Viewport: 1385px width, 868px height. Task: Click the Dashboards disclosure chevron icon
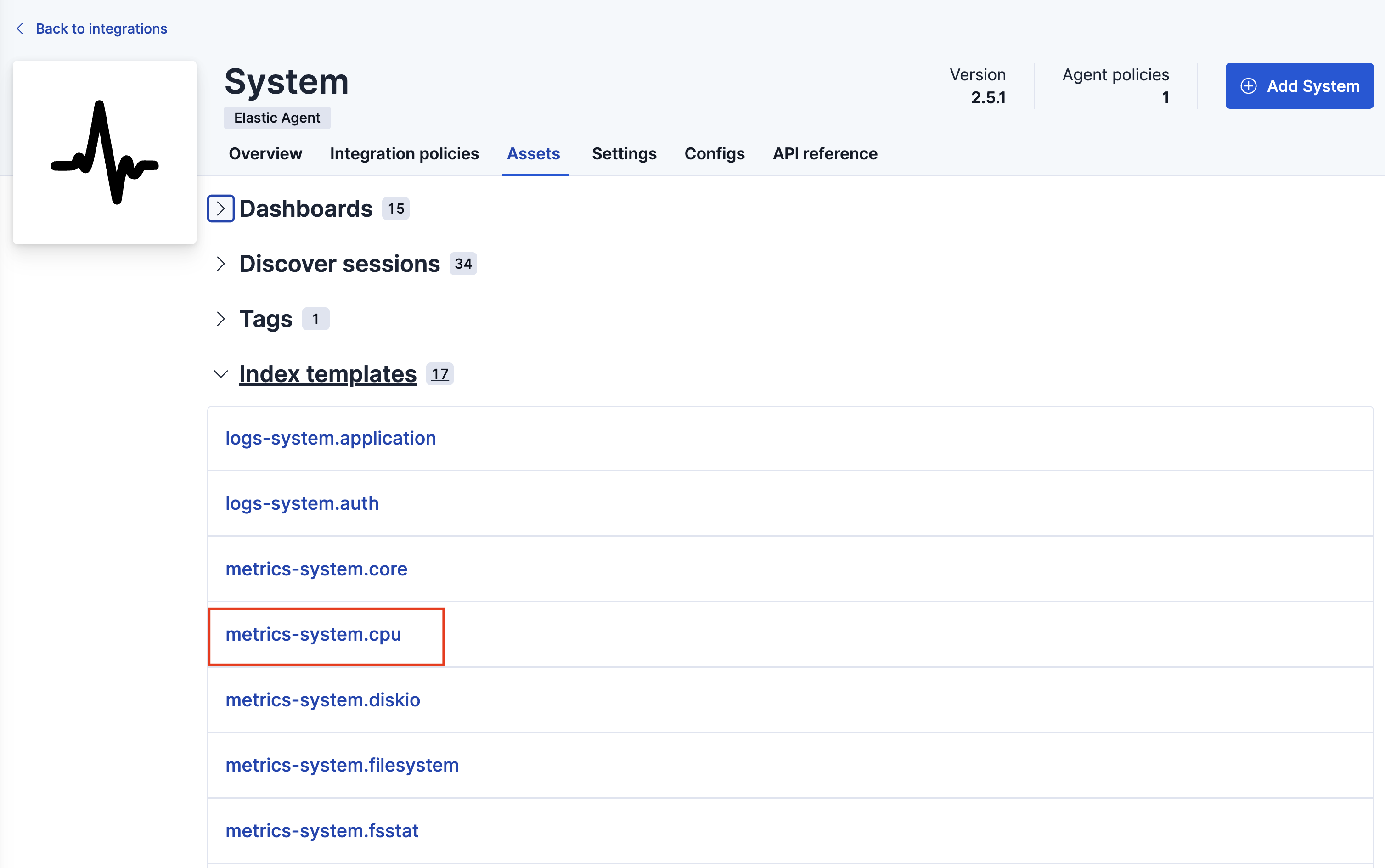point(221,208)
